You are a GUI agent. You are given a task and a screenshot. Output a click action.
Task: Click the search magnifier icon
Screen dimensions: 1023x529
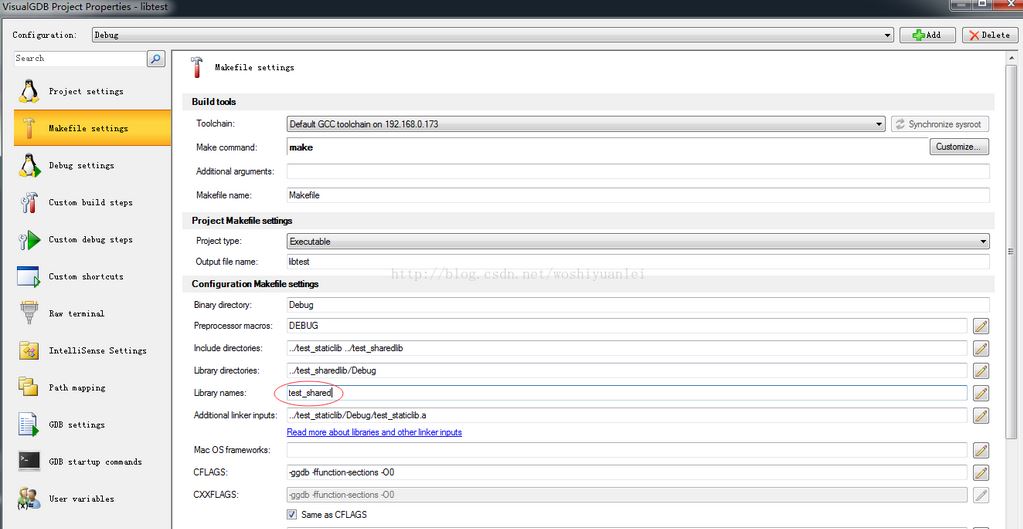[x=156, y=59]
